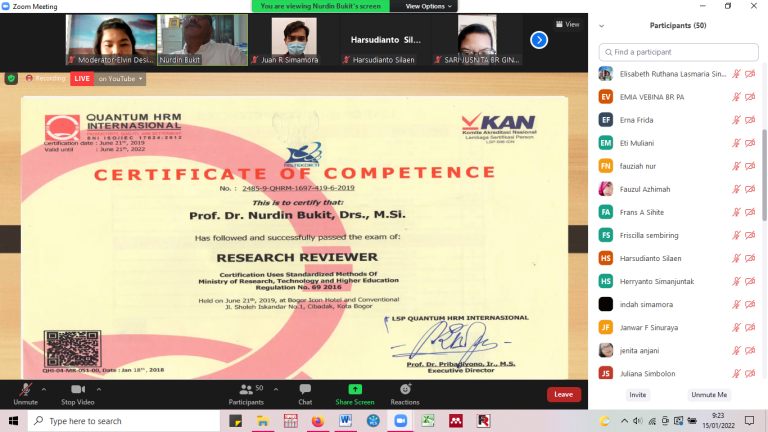Click the red Leave button
Screen dimensions: 768x432
tap(563, 394)
